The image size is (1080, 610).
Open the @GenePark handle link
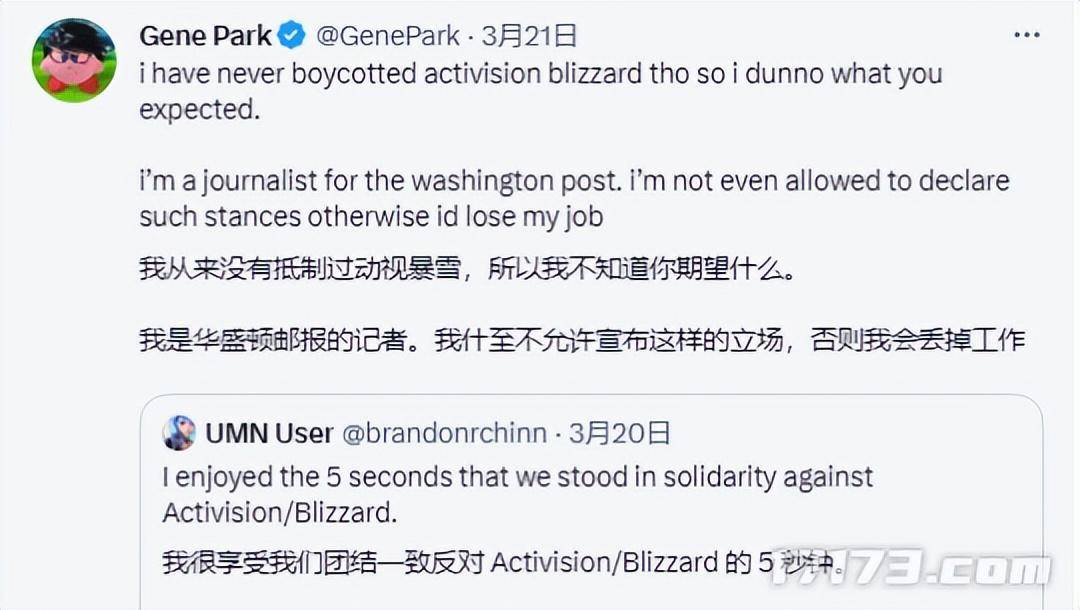[x=388, y=37]
